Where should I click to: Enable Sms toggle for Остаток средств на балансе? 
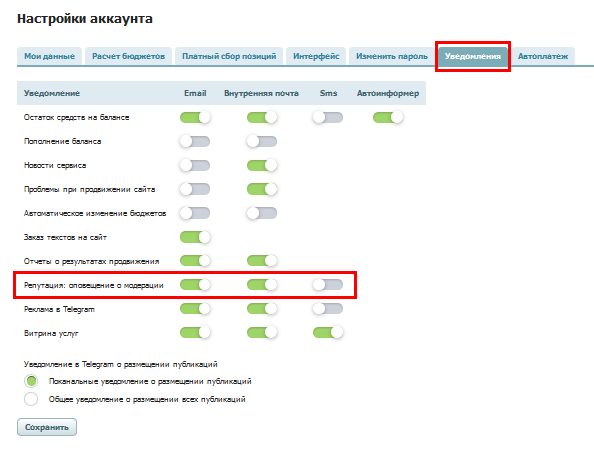(x=328, y=117)
